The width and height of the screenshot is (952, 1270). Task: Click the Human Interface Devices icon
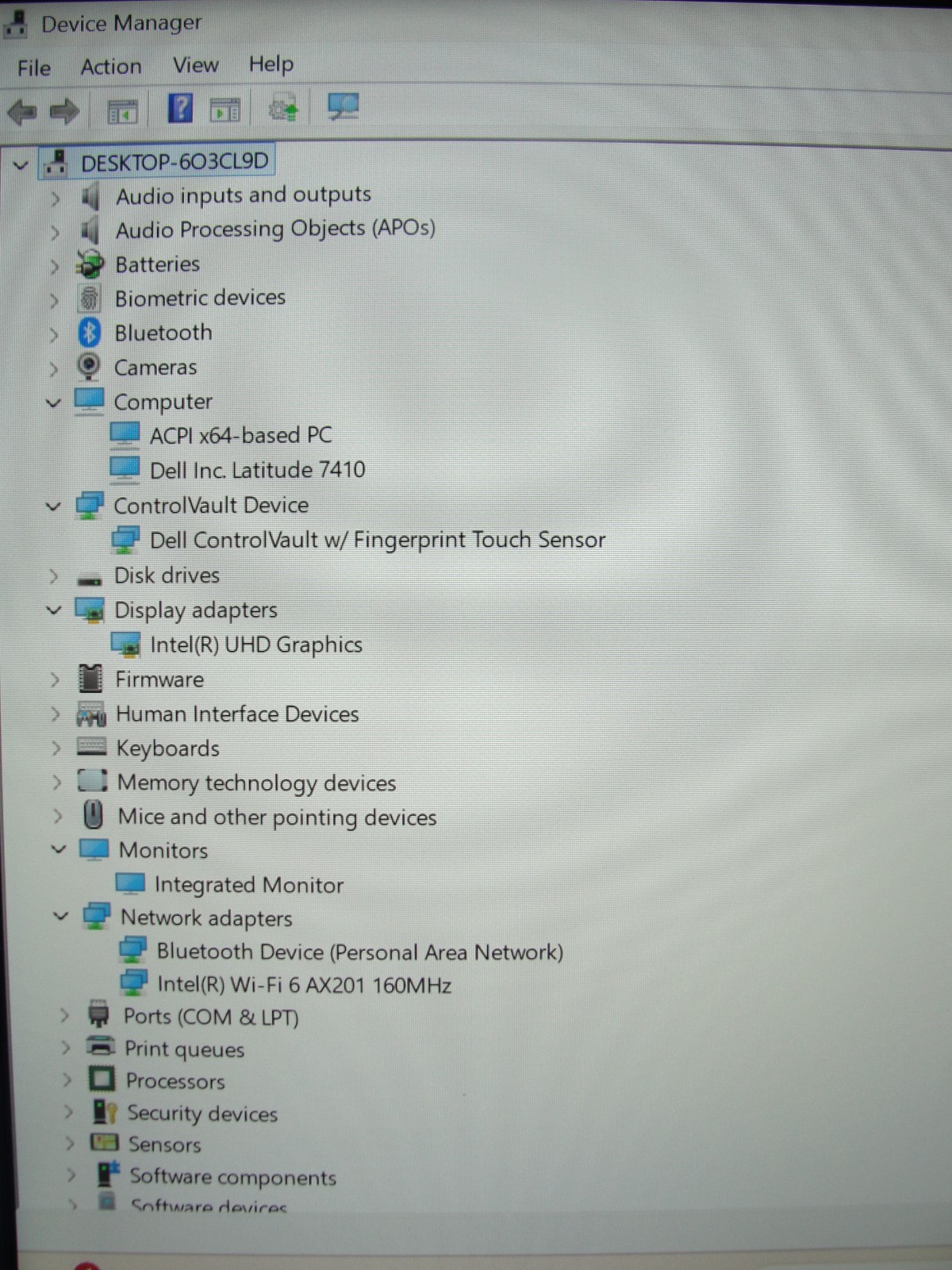click(91, 714)
